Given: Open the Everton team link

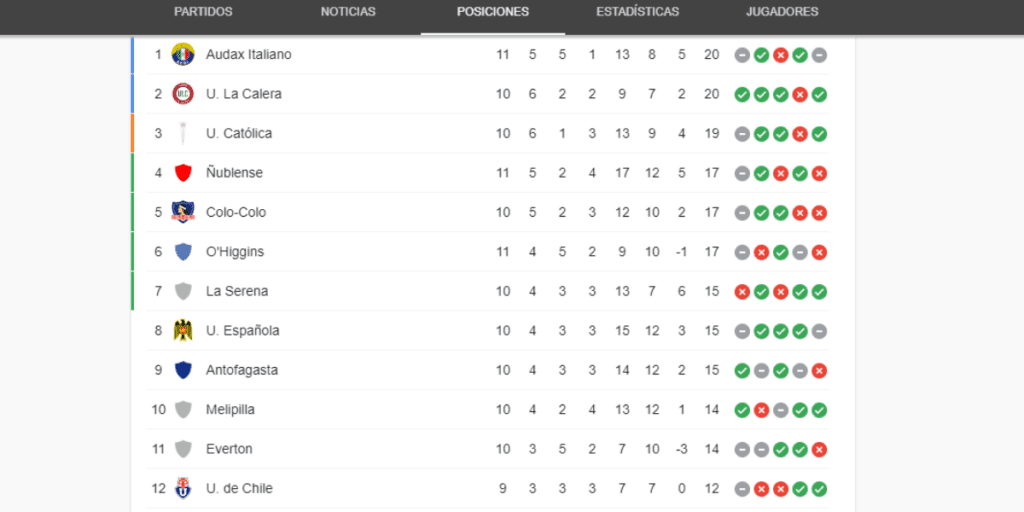Looking at the screenshot, I should (x=229, y=449).
